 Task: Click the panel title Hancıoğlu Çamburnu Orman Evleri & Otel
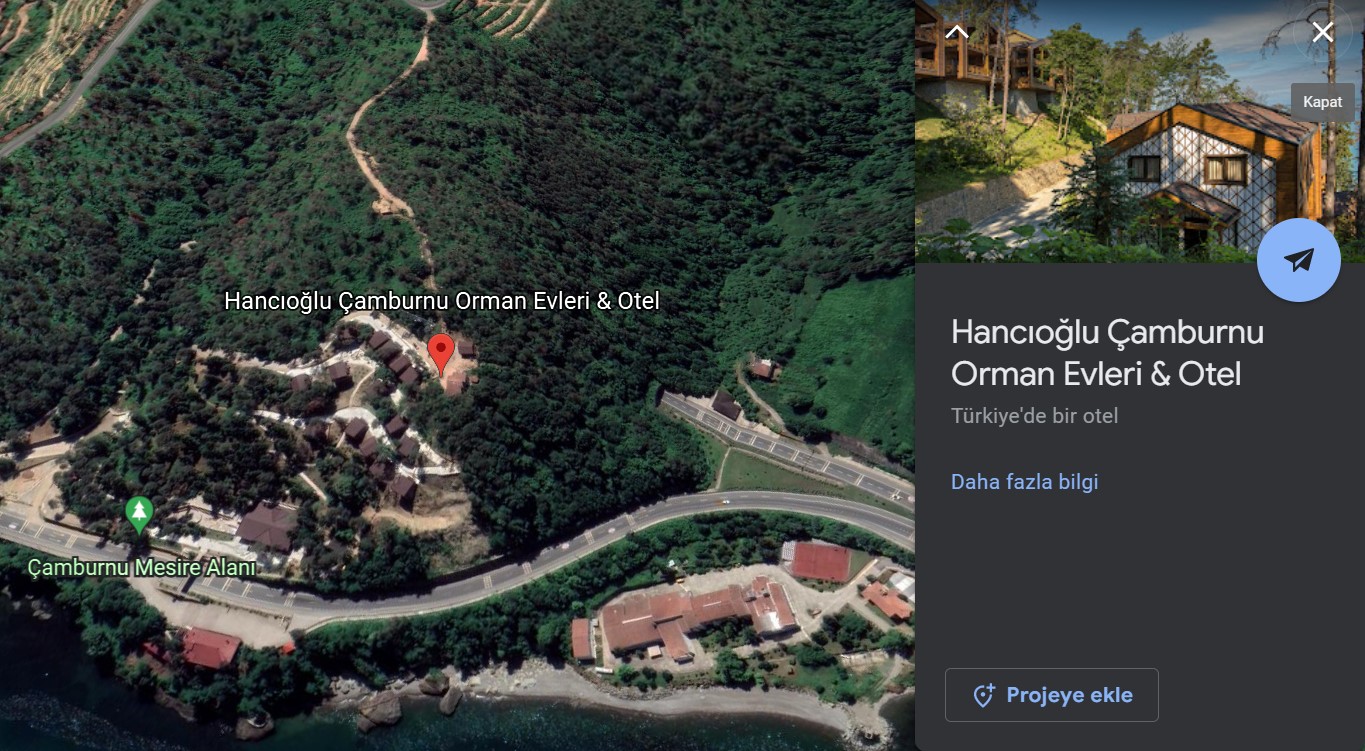[1107, 352]
